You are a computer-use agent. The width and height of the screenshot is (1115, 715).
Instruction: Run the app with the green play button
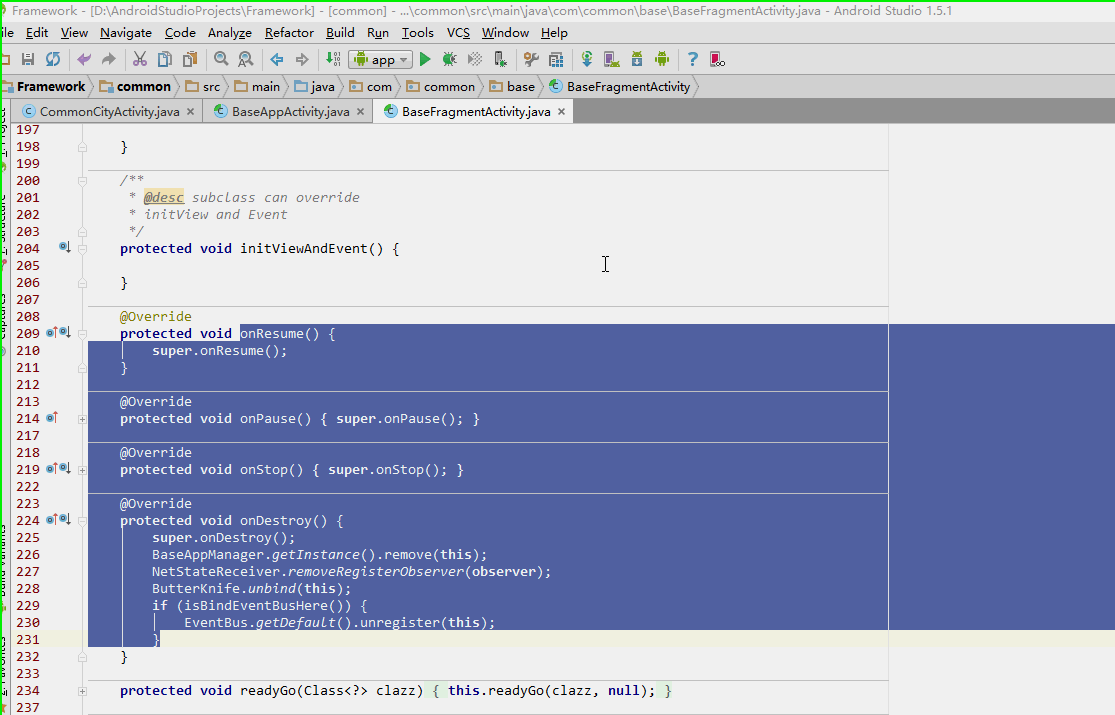[x=425, y=59]
